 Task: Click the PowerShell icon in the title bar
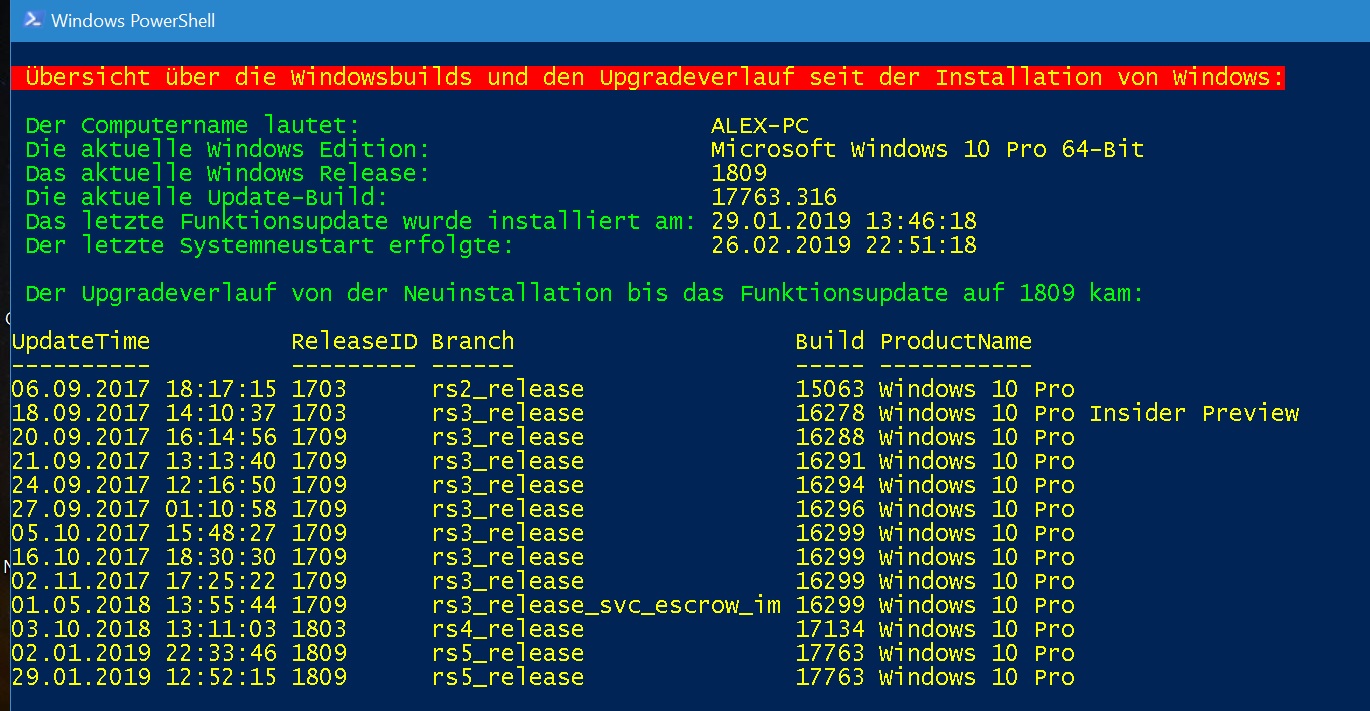coord(33,20)
